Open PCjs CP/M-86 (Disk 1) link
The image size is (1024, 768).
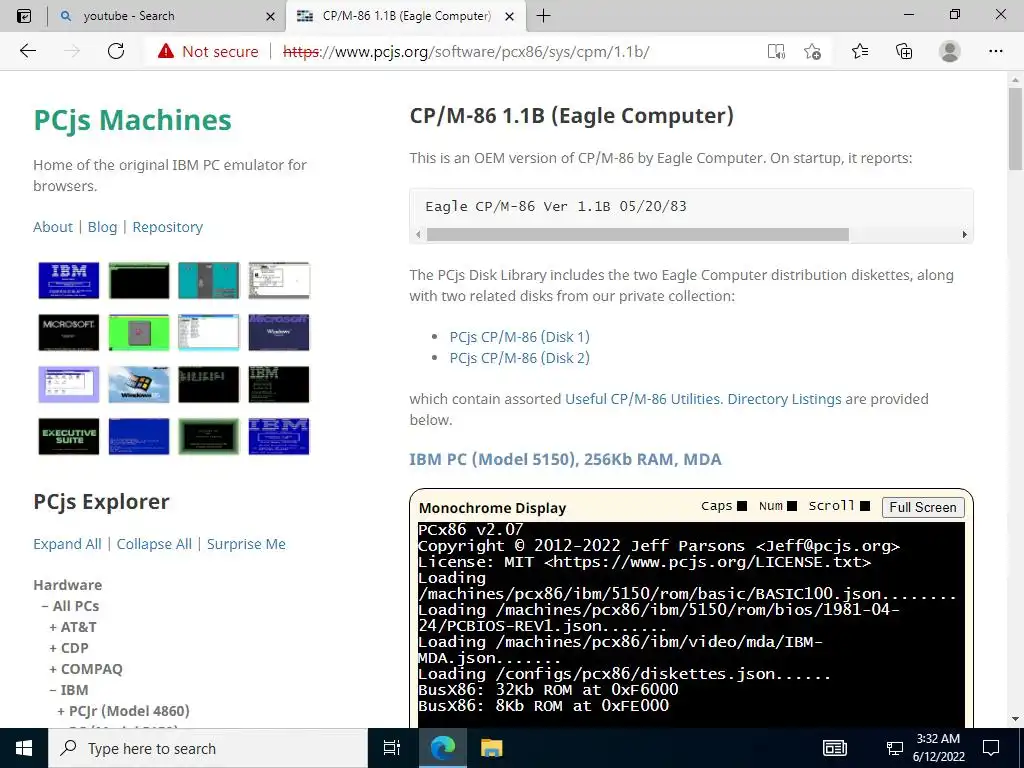click(519, 337)
